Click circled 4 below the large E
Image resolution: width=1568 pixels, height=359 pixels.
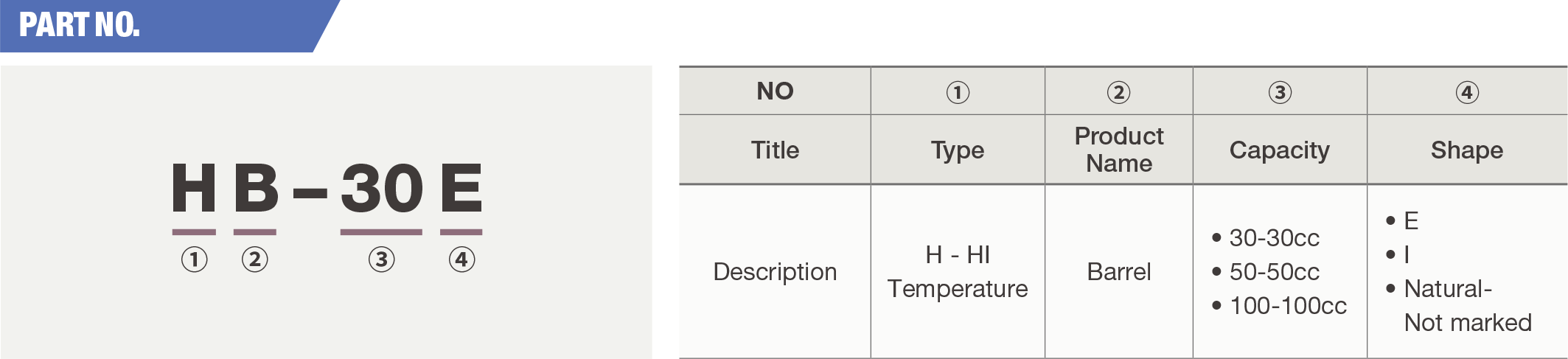pos(461,259)
